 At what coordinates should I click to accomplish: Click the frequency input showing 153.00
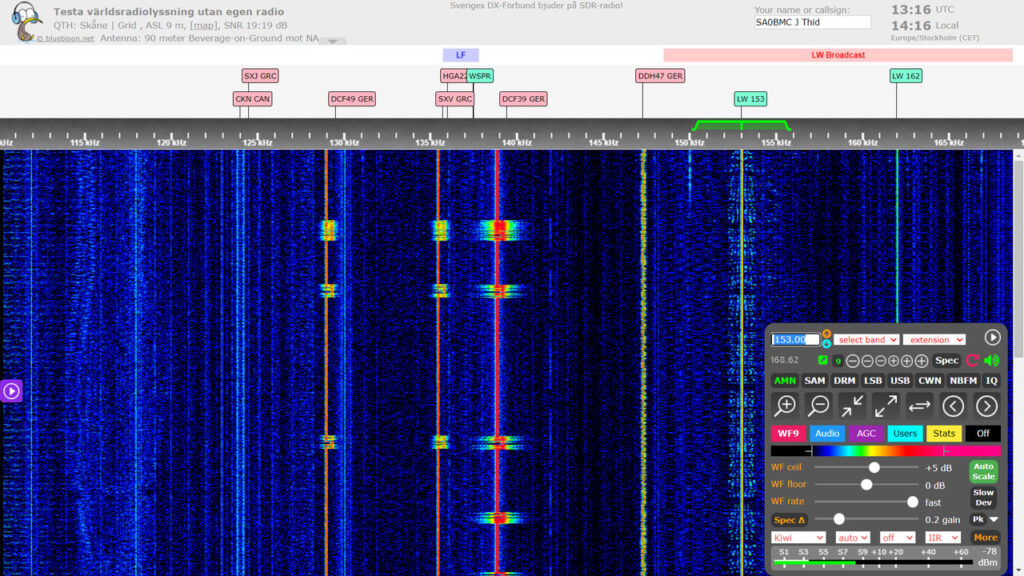(x=795, y=340)
